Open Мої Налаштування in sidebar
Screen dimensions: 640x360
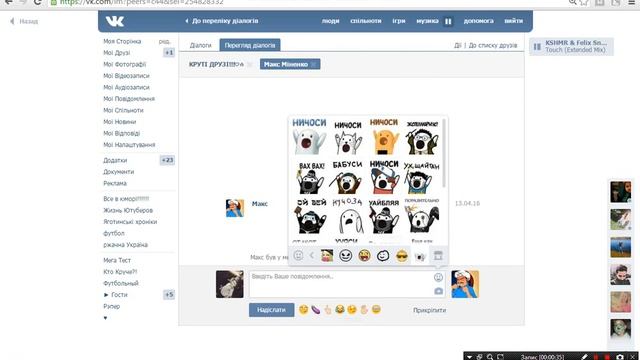(x=129, y=144)
